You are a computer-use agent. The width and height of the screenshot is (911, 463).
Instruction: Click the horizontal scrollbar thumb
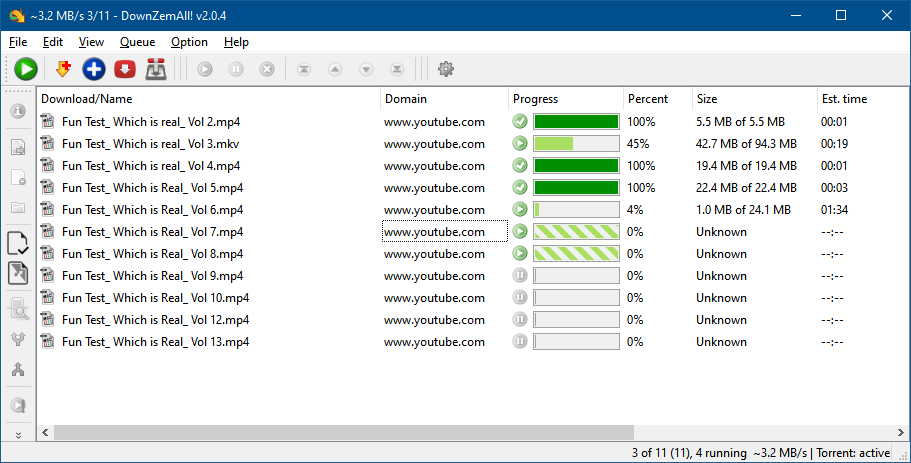coord(344,433)
